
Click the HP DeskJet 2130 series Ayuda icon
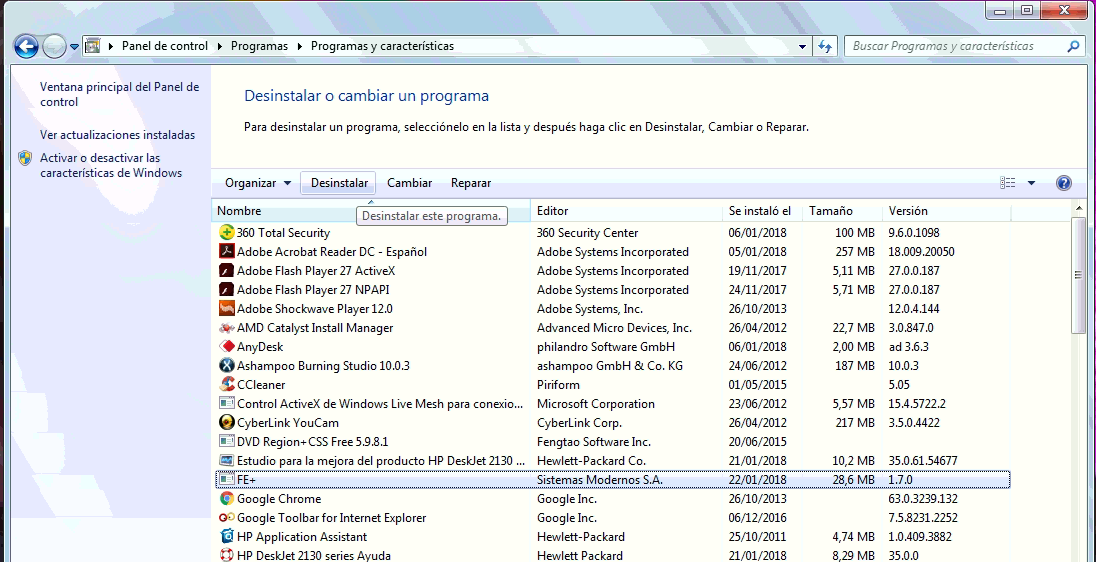point(226,556)
